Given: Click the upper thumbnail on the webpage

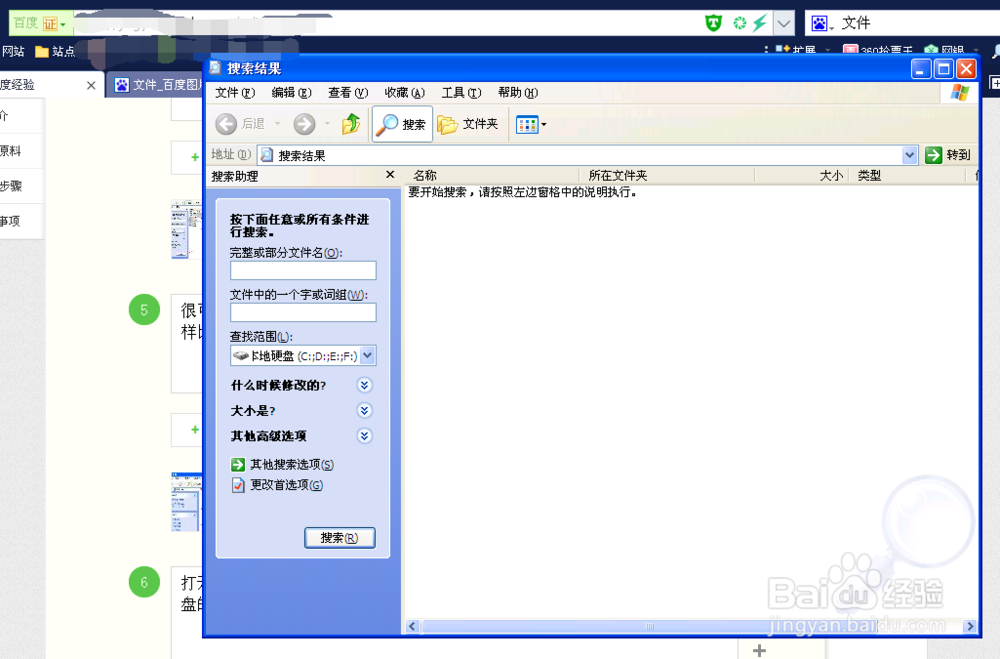Looking at the screenshot, I should (186, 229).
